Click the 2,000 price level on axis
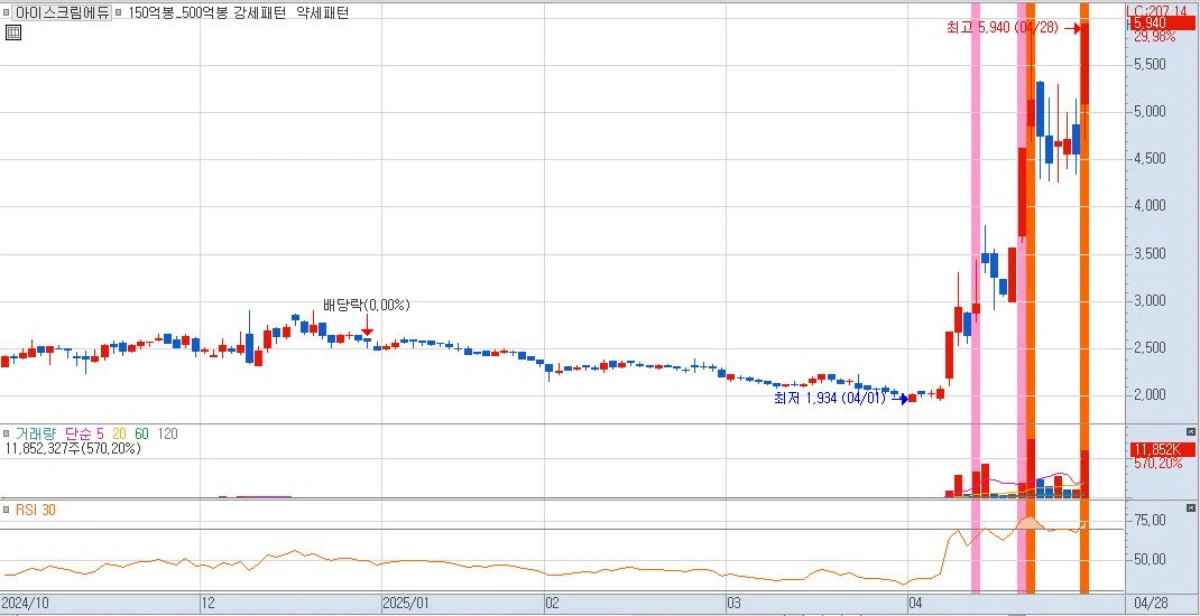 (x=1150, y=395)
